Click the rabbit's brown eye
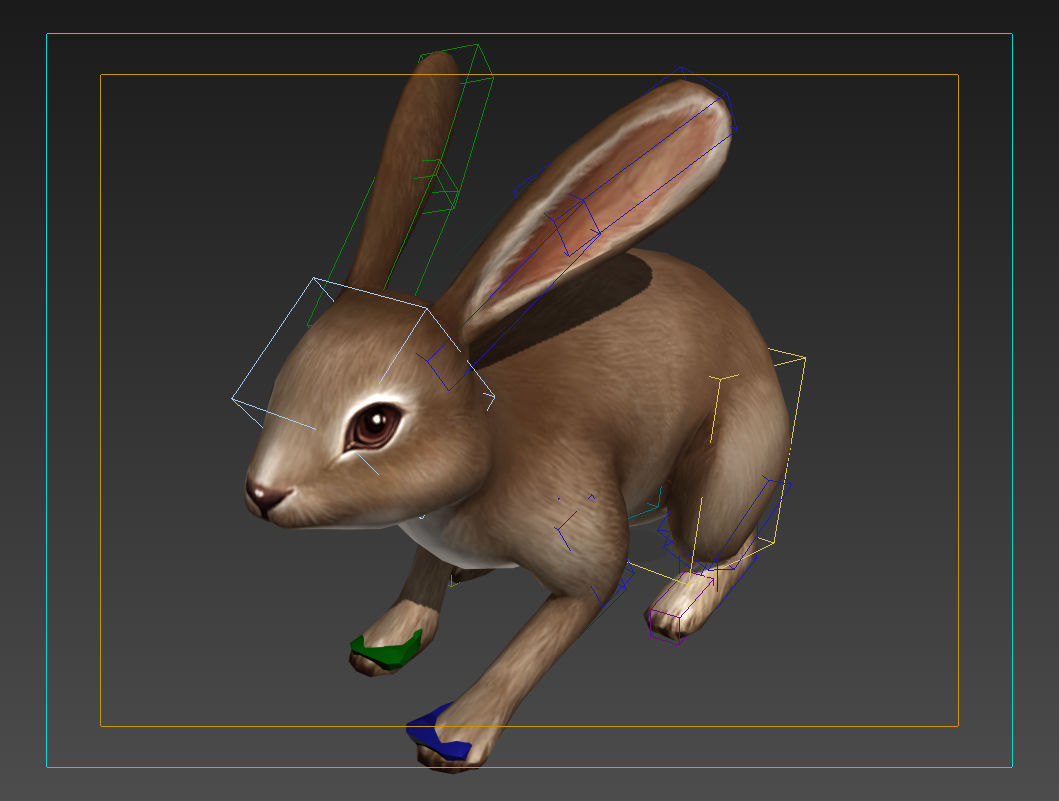Image resolution: width=1059 pixels, height=801 pixels. click(x=373, y=425)
